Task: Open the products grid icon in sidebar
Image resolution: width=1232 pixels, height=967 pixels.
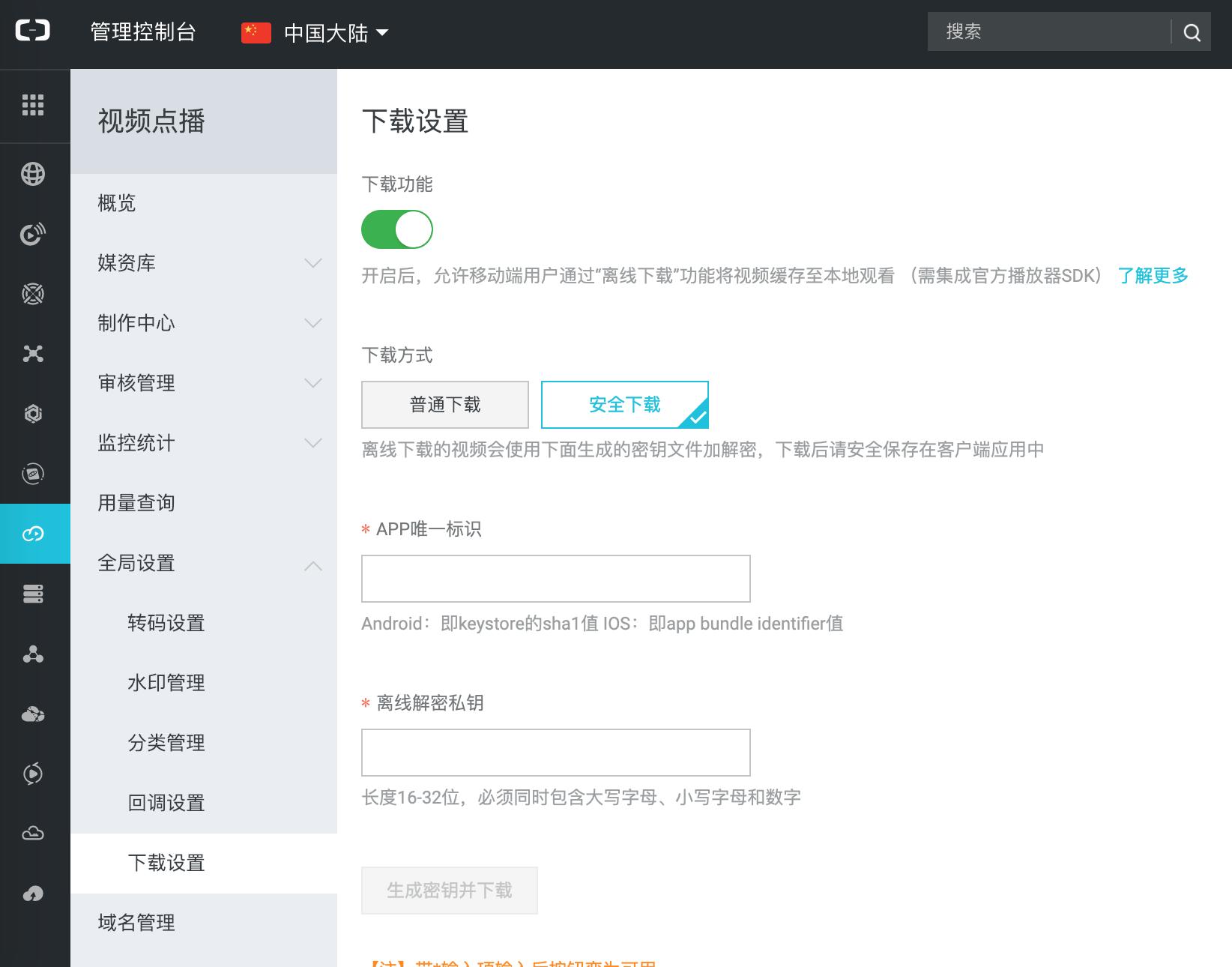Action: point(34,106)
